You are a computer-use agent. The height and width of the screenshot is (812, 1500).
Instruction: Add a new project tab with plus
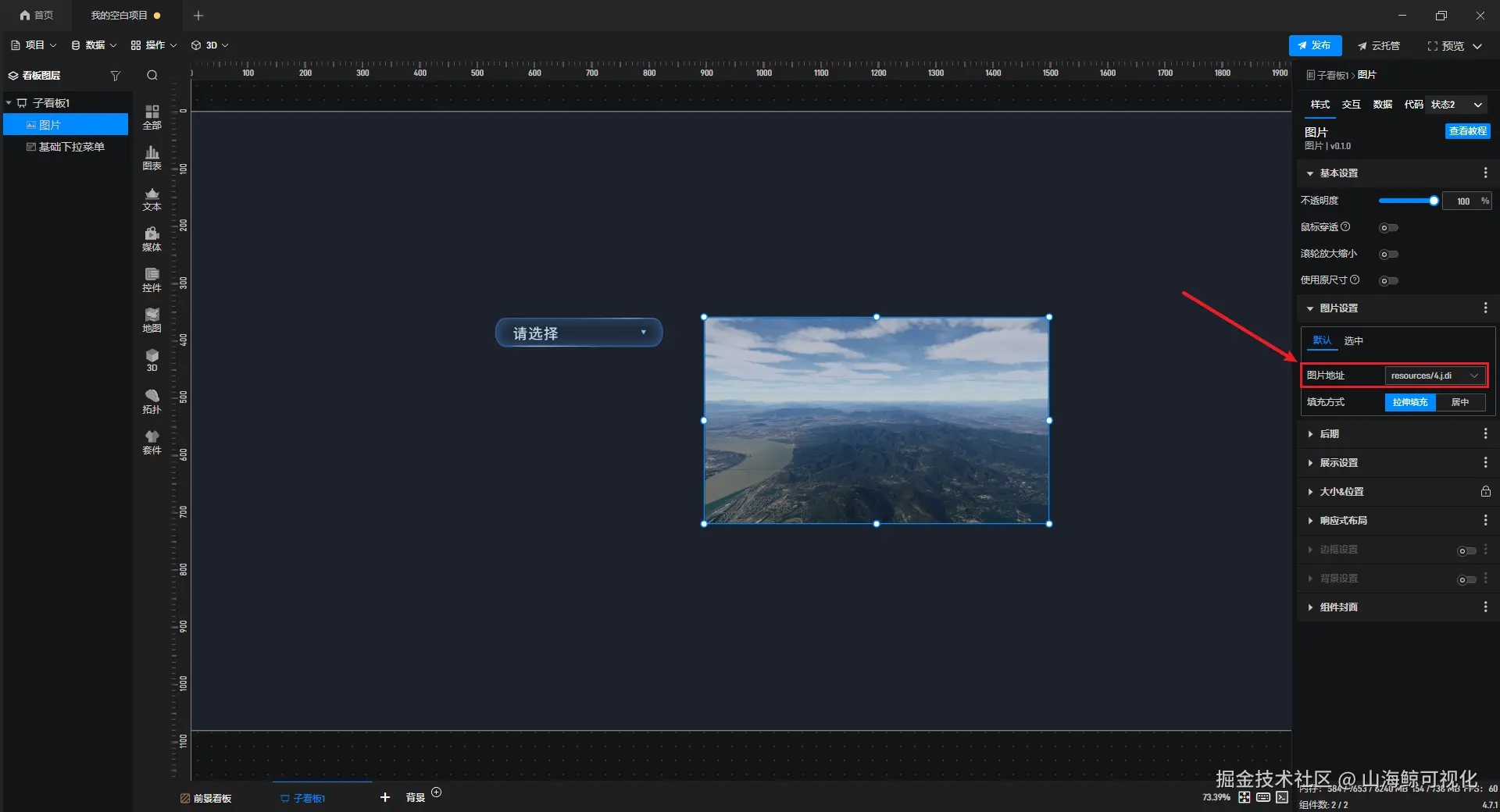tap(198, 15)
